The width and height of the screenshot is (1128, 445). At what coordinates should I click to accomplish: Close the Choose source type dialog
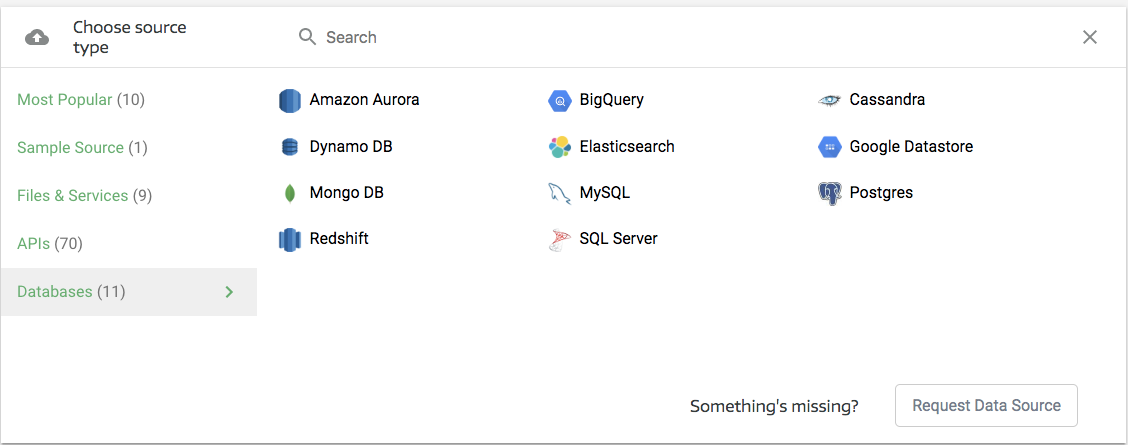pyautogui.click(x=1090, y=37)
